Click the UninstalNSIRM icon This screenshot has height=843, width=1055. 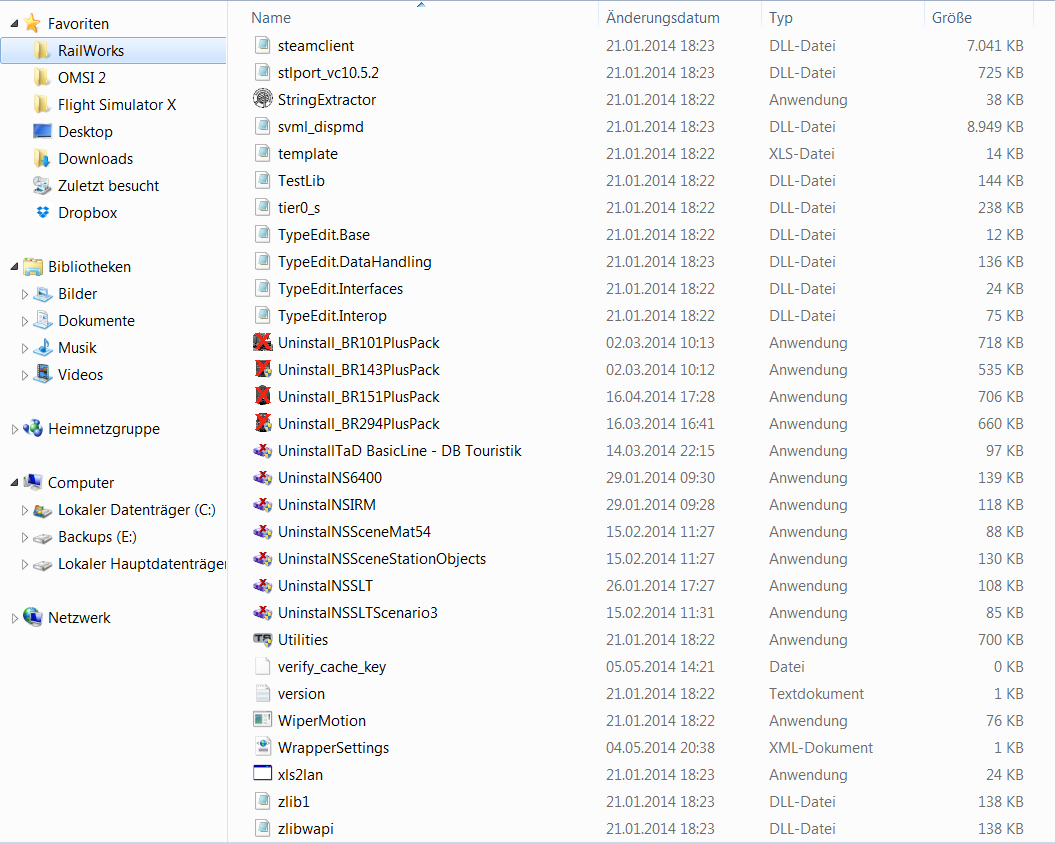pyautogui.click(x=262, y=504)
